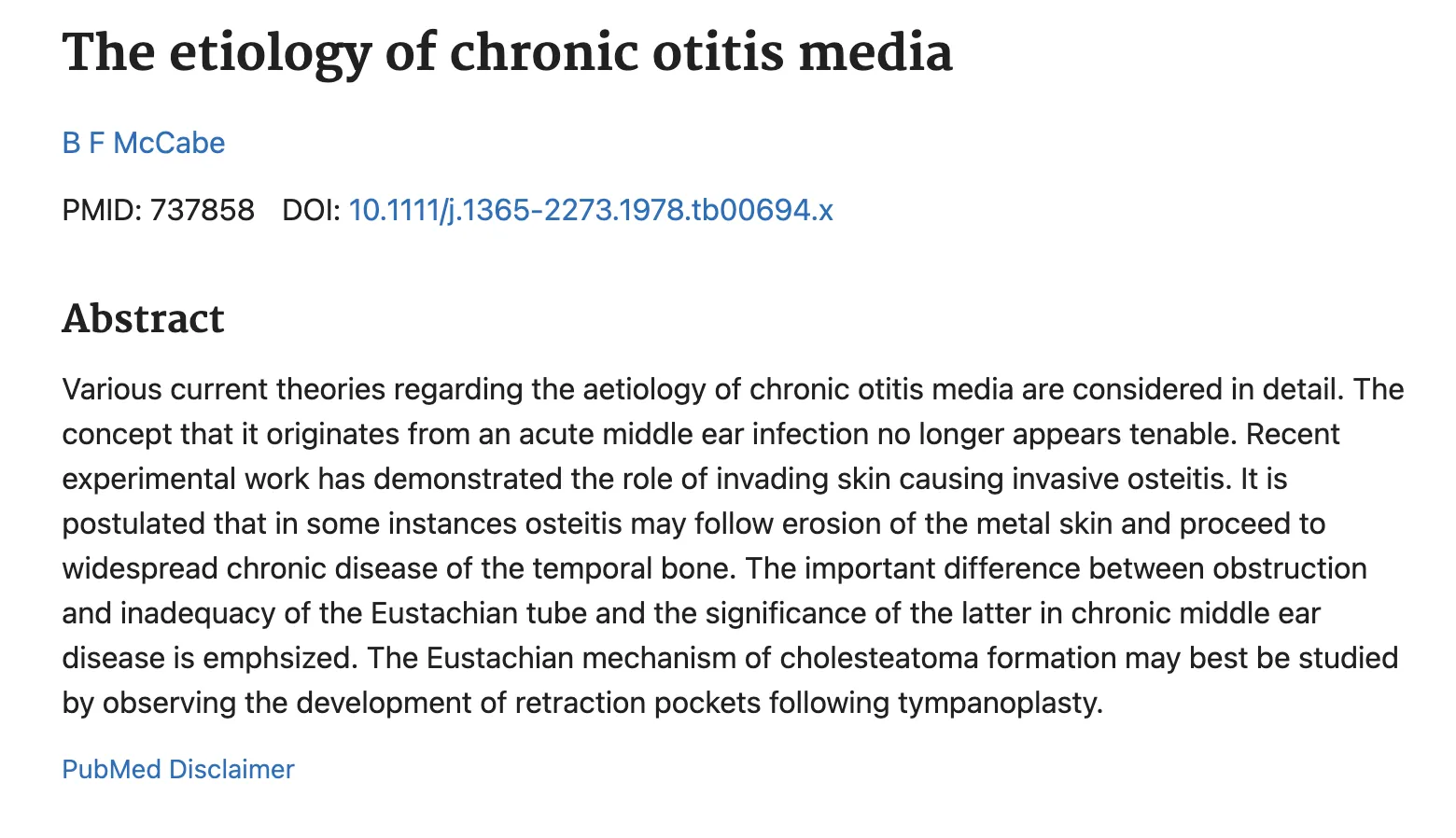
Task: Click the Abstract section heading
Action: (143, 319)
